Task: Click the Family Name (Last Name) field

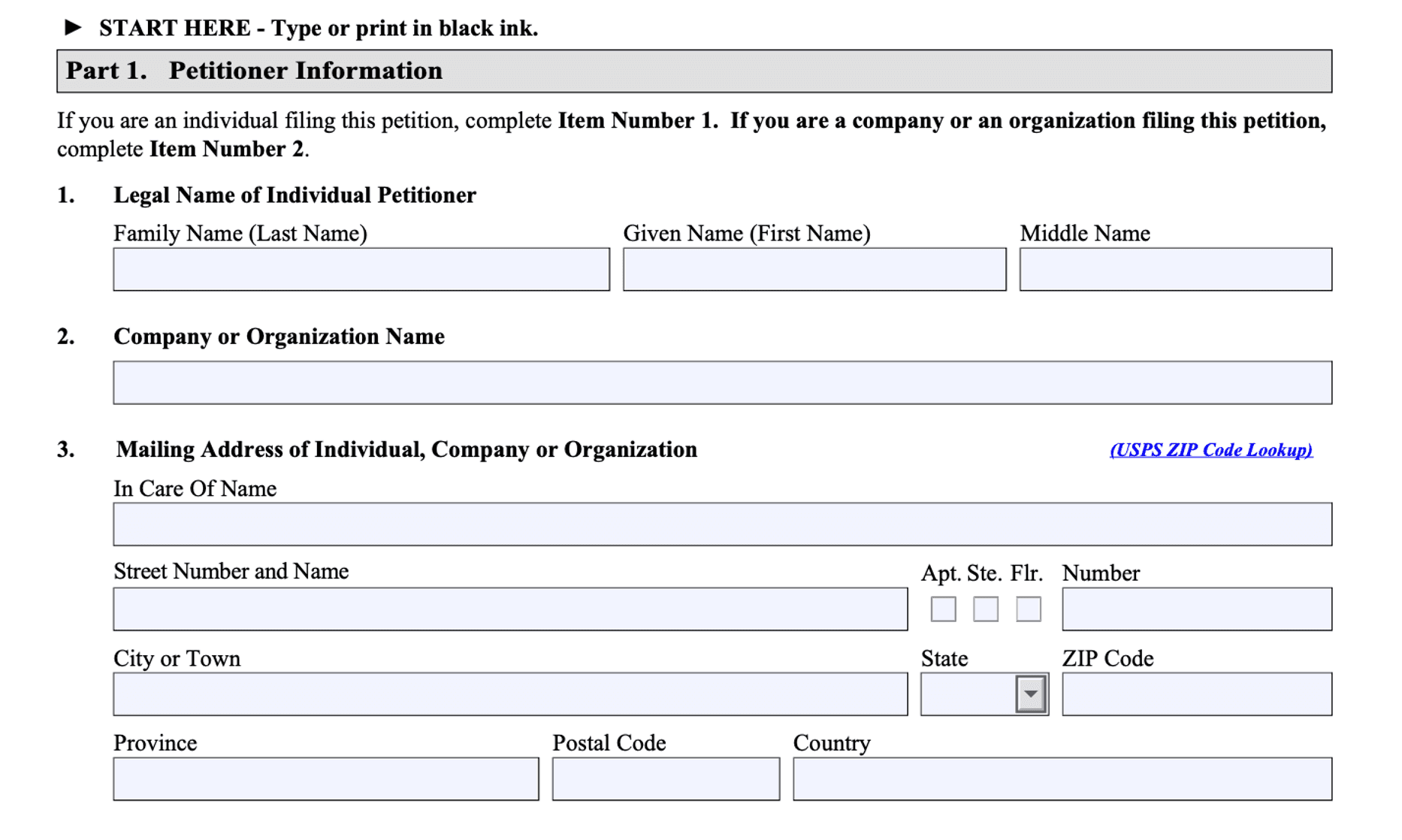Action: pos(361,270)
